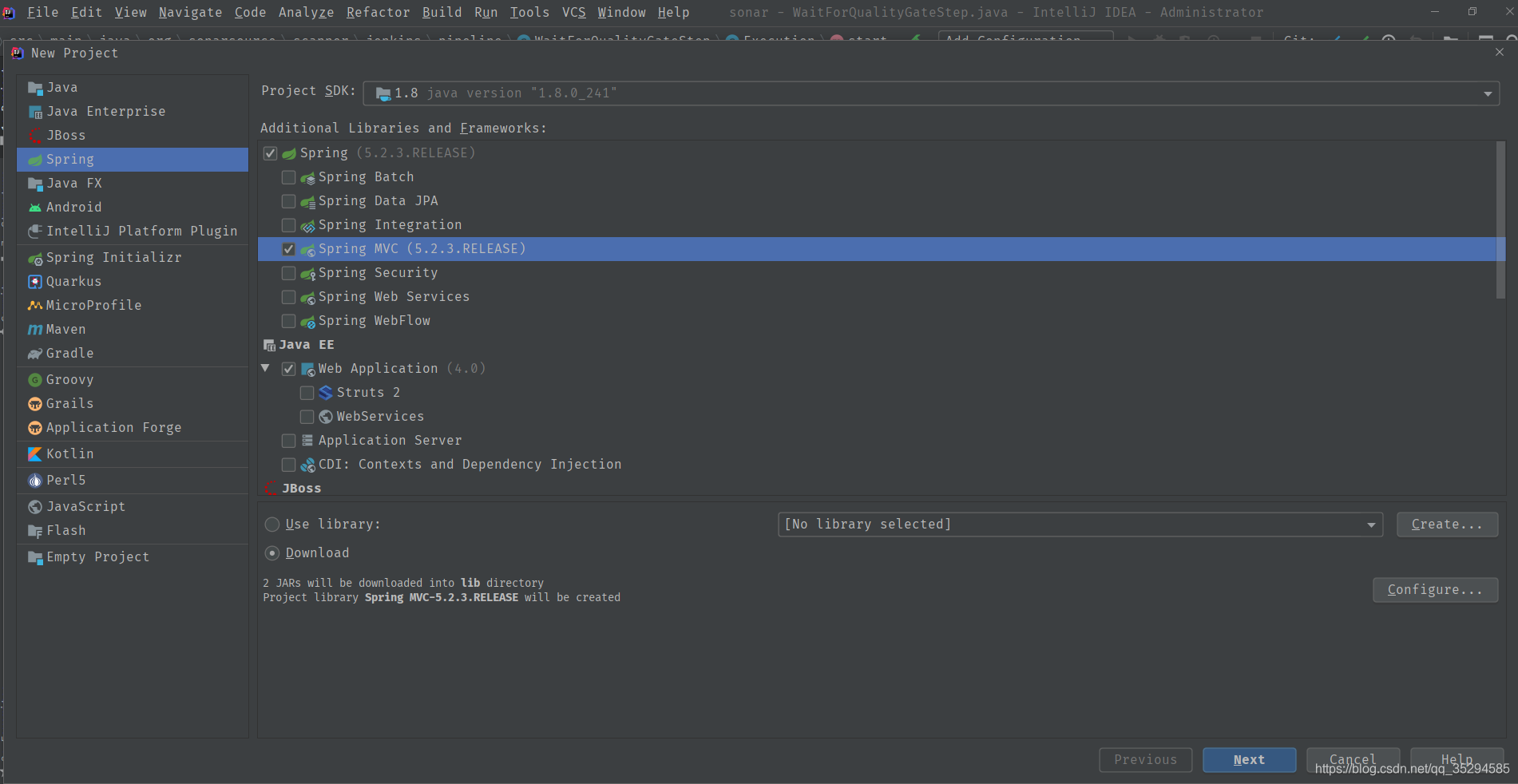Check the Struts 2 checkbox
1518x784 pixels.
click(307, 393)
